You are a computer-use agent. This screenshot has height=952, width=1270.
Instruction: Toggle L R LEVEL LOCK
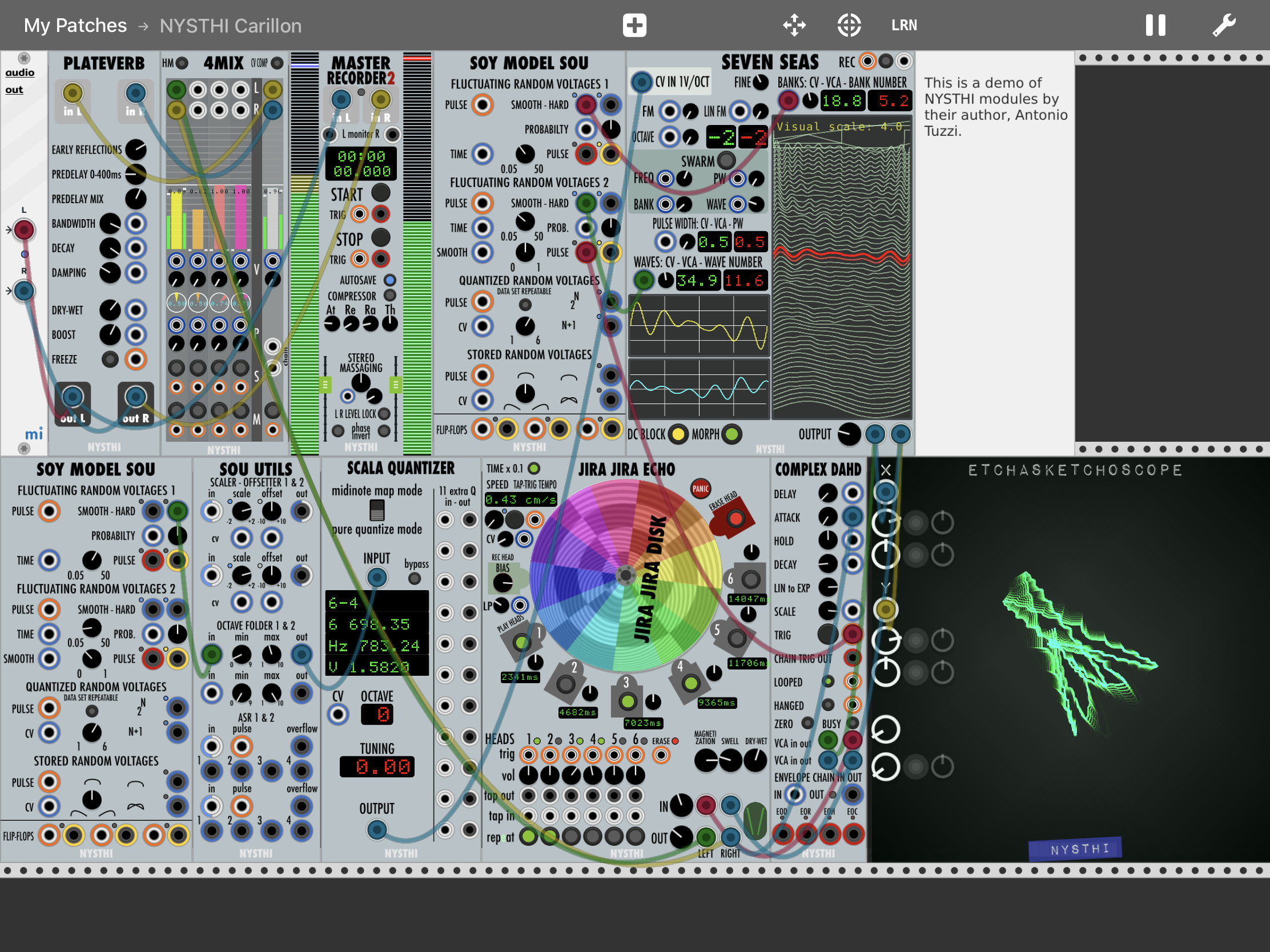[x=384, y=414]
